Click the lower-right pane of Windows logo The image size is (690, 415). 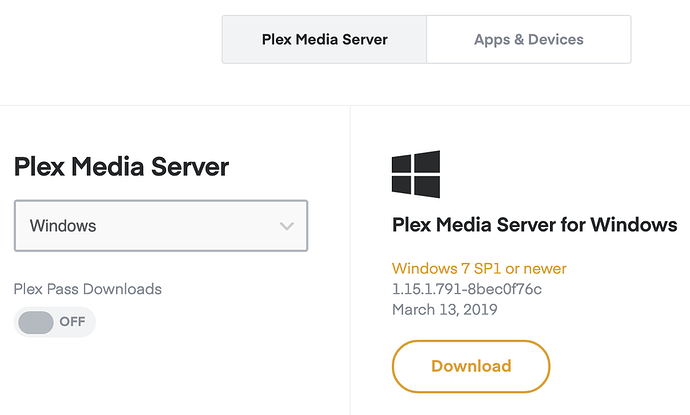(428, 187)
